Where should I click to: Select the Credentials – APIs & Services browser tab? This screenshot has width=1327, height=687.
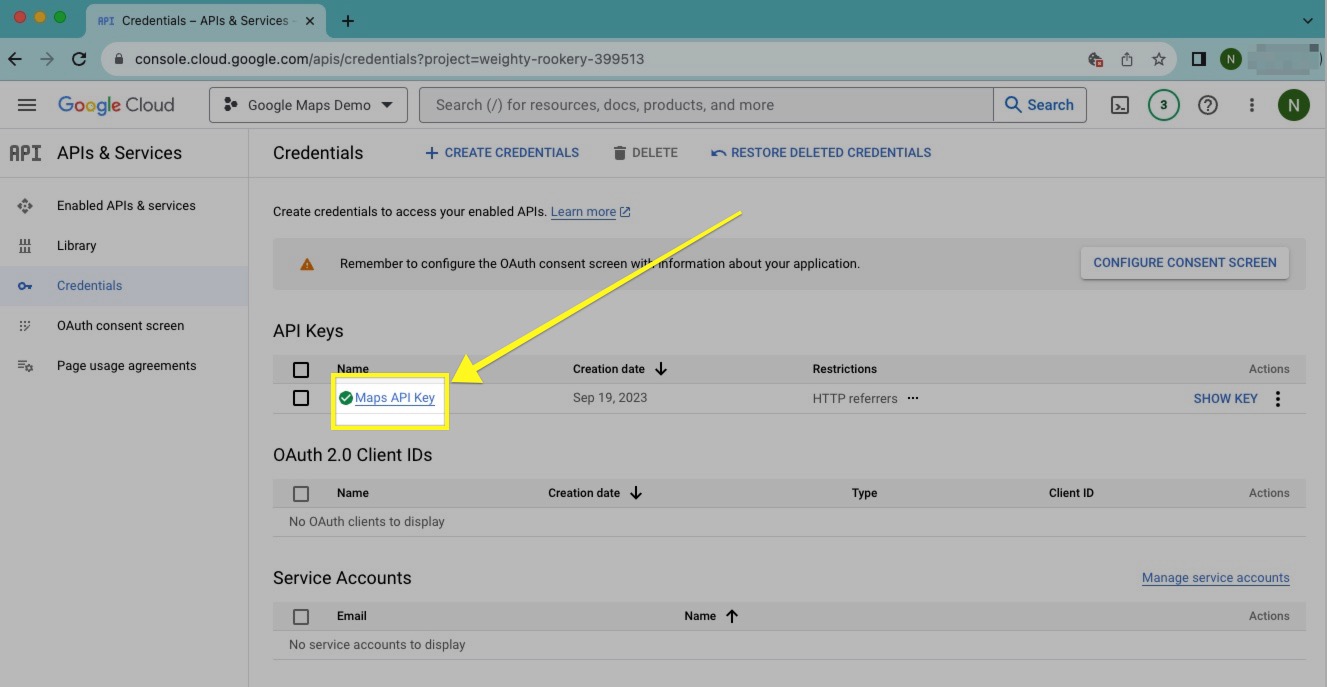point(205,21)
